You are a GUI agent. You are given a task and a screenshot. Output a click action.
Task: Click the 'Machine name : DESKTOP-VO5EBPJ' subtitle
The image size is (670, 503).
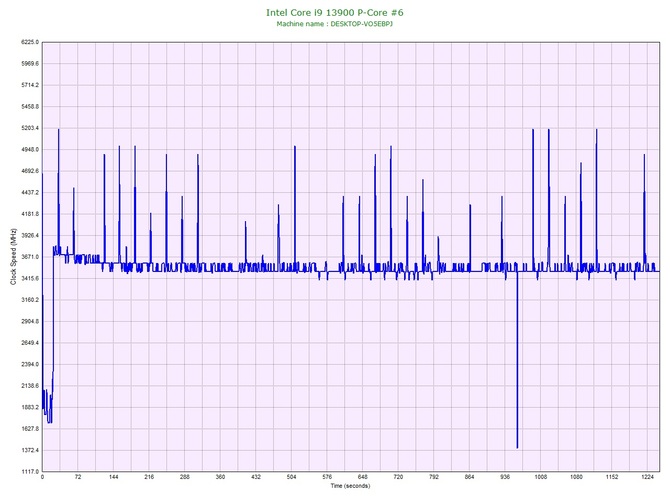(x=335, y=24)
